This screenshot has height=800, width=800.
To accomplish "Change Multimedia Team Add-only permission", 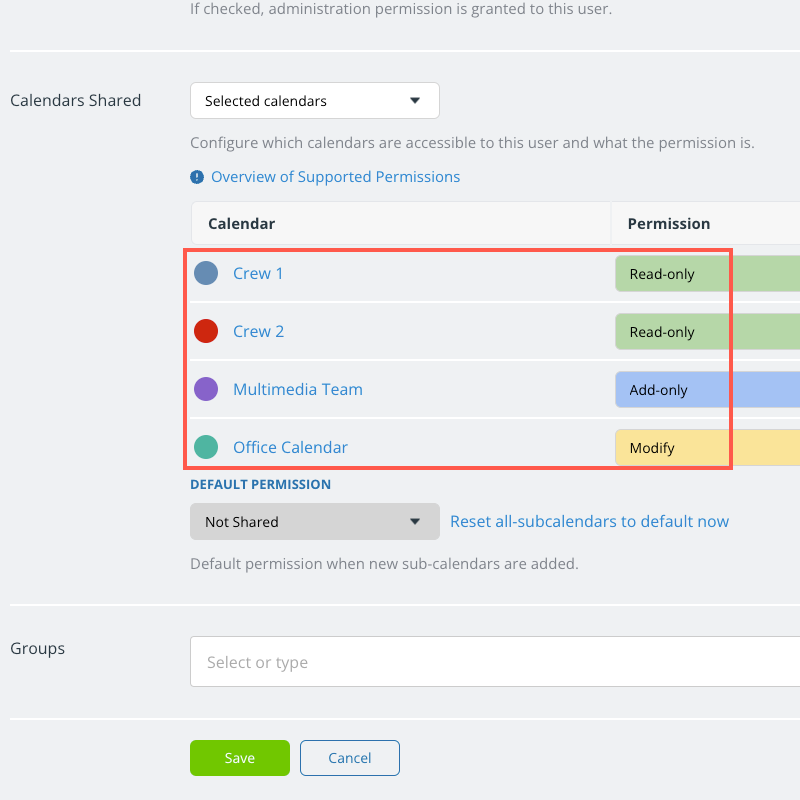I will point(708,390).
